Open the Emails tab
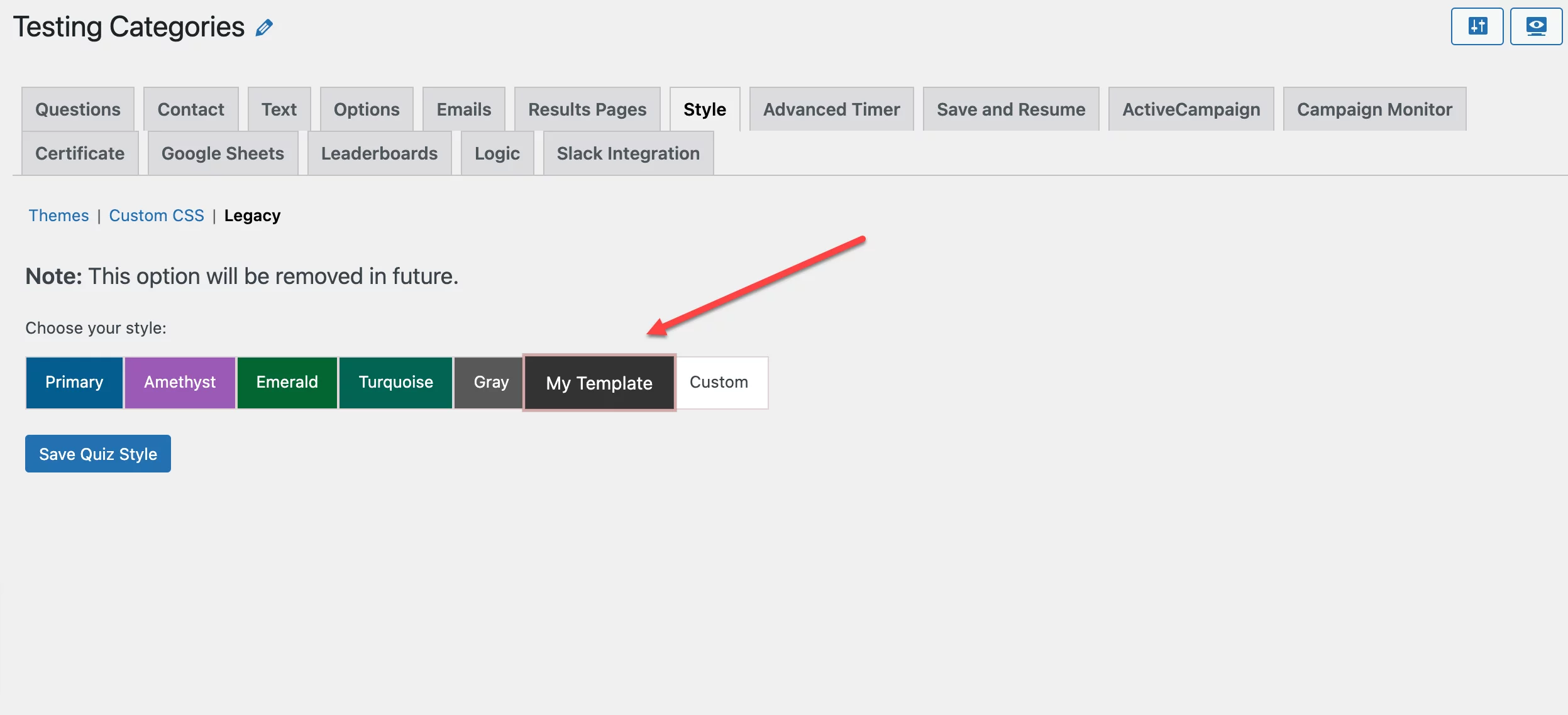 pyautogui.click(x=464, y=109)
